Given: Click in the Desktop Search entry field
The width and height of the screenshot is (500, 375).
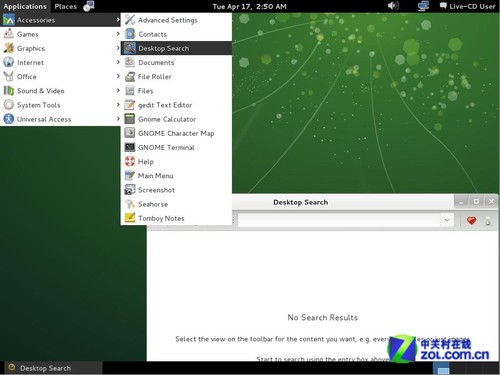Looking at the screenshot, I should pos(339,220).
